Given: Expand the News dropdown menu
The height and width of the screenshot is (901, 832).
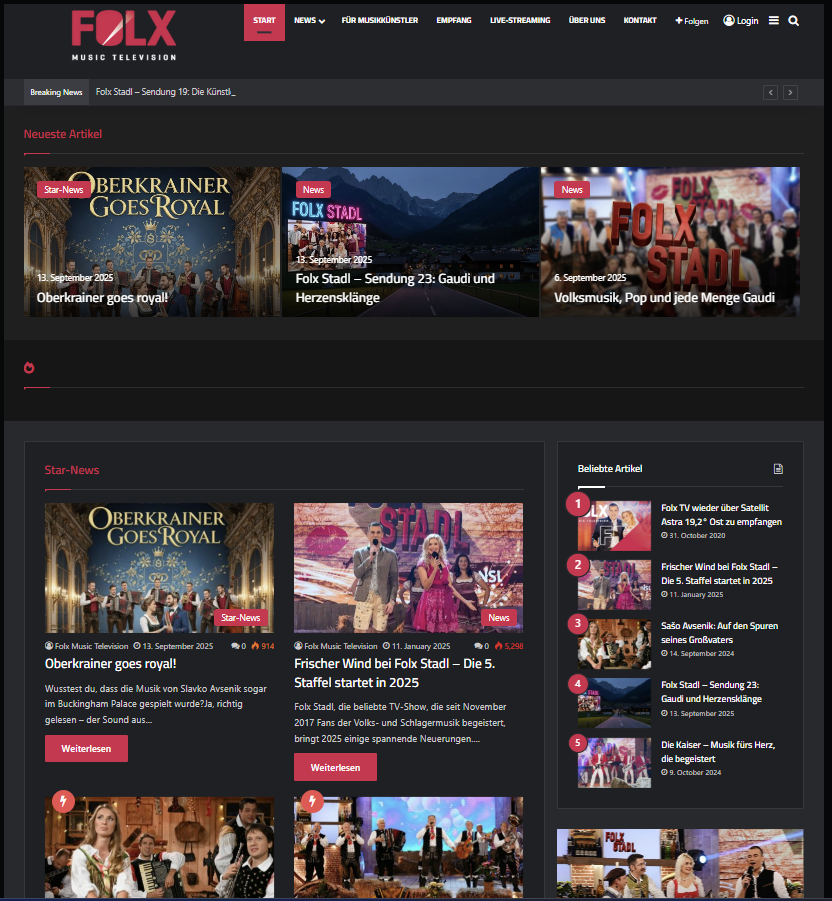Looking at the screenshot, I should (x=309, y=21).
